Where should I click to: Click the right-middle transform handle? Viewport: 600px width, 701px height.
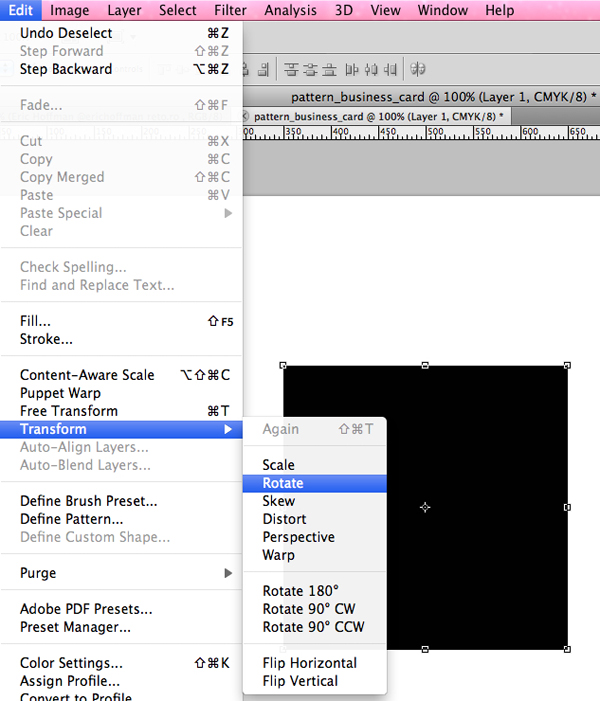(567, 507)
